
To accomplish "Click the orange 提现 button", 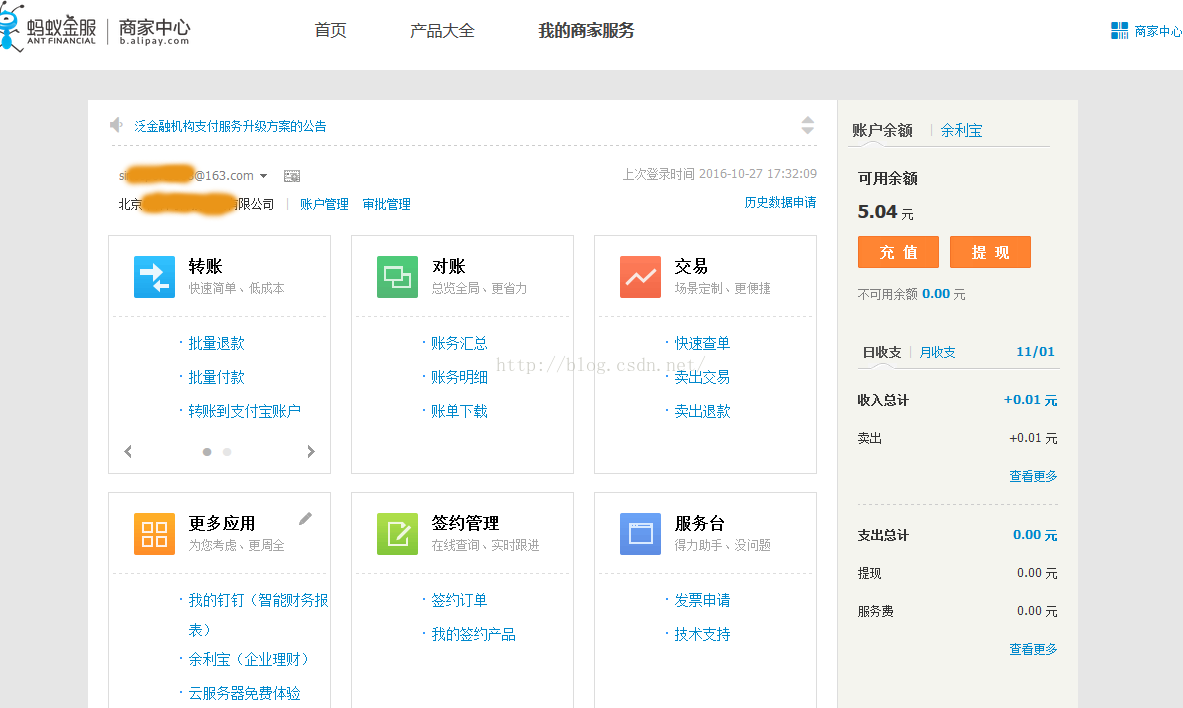I will coord(991,252).
